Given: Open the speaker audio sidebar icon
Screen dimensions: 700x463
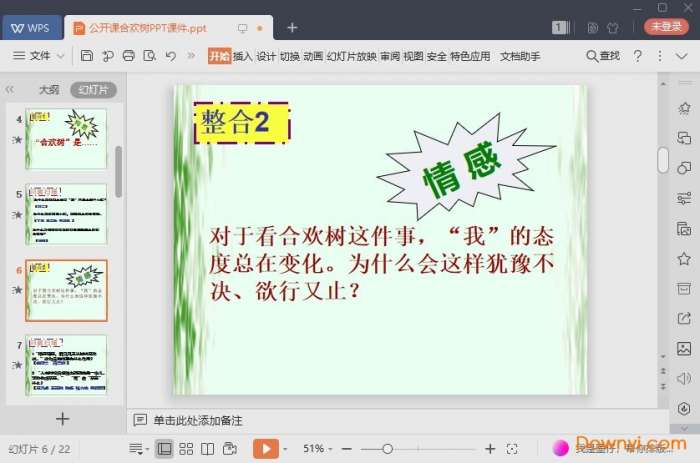Looking at the screenshot, I should click(x=684, y=379).
